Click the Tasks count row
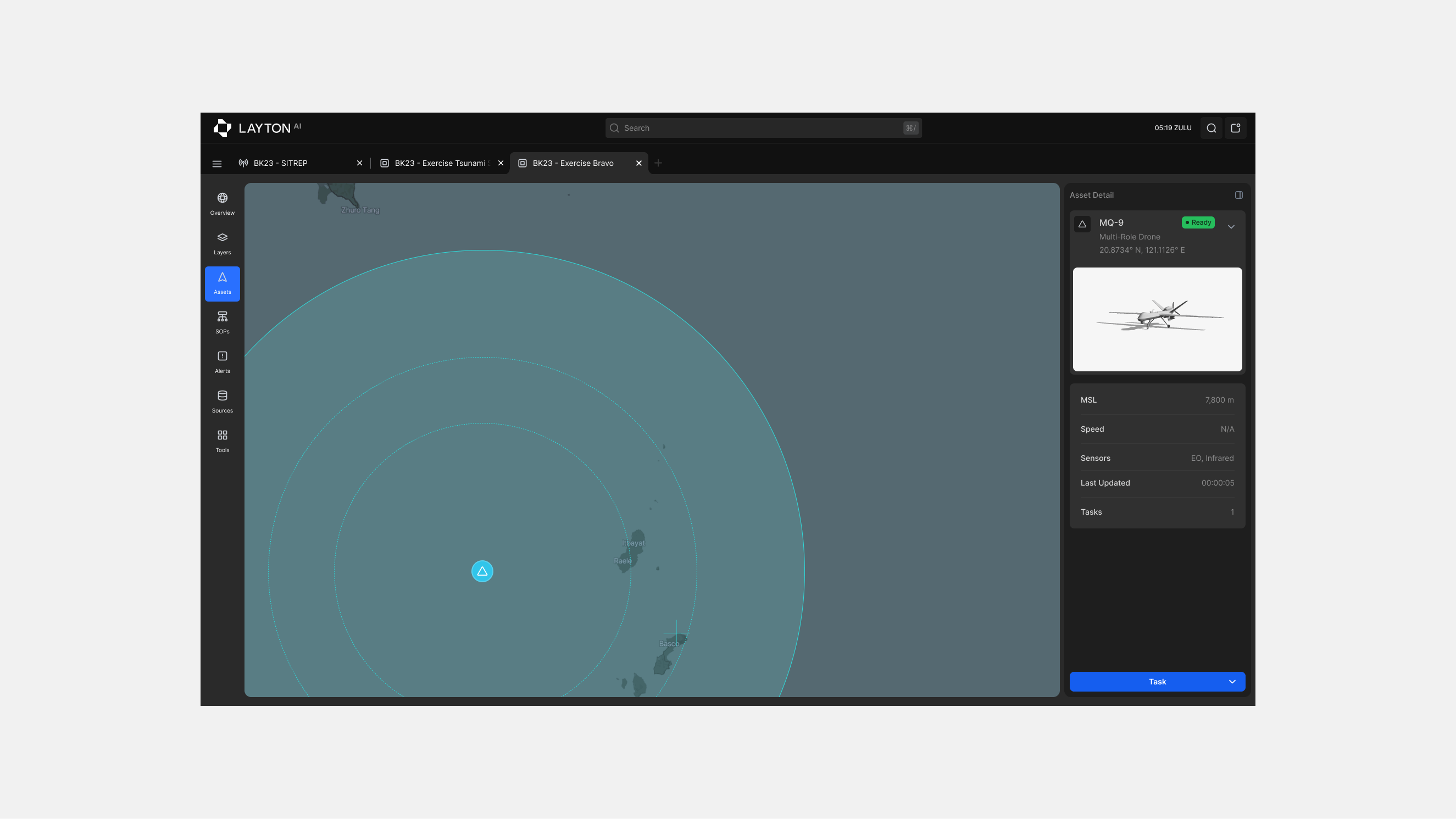Image resolution: width=1456 pixels, height=819 pixels. tap(1157, 512)
